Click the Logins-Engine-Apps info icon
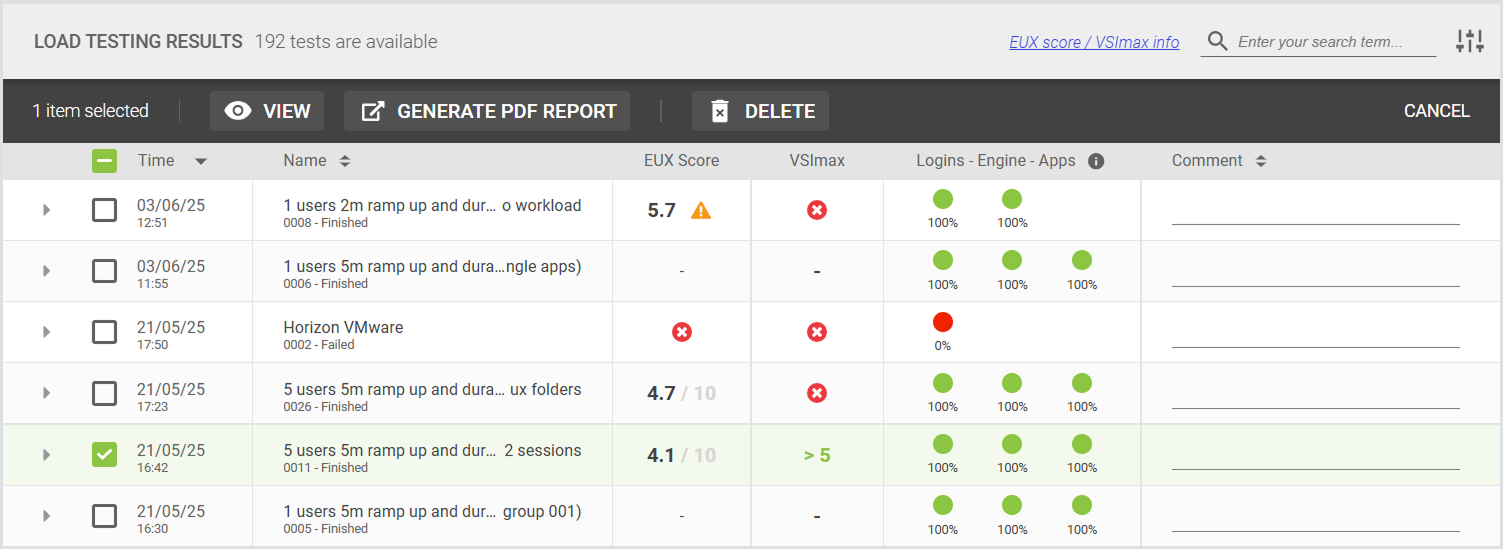Screen dimensions: 1503x549 1096,161
